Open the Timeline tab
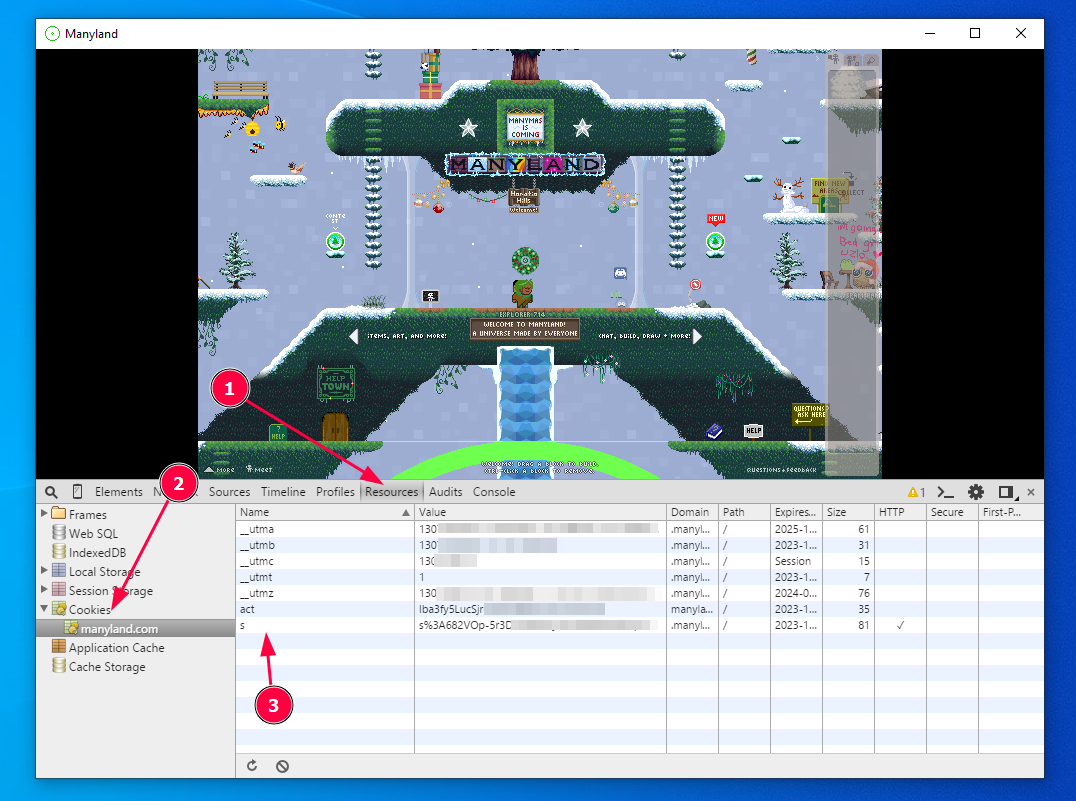Image resolution: width=1076 pixels, height=801 pixels. click(283, 492)
